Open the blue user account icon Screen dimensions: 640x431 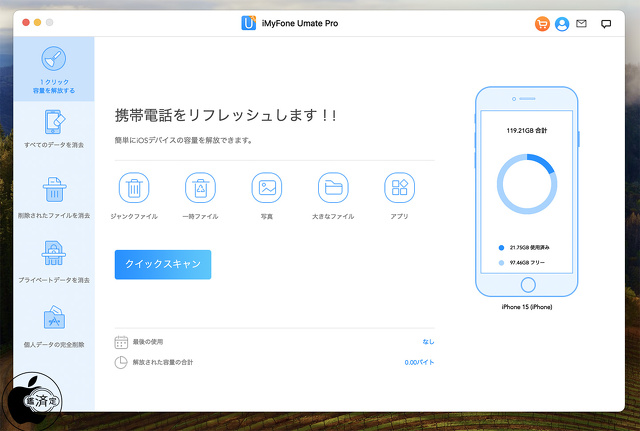point(562,24)
